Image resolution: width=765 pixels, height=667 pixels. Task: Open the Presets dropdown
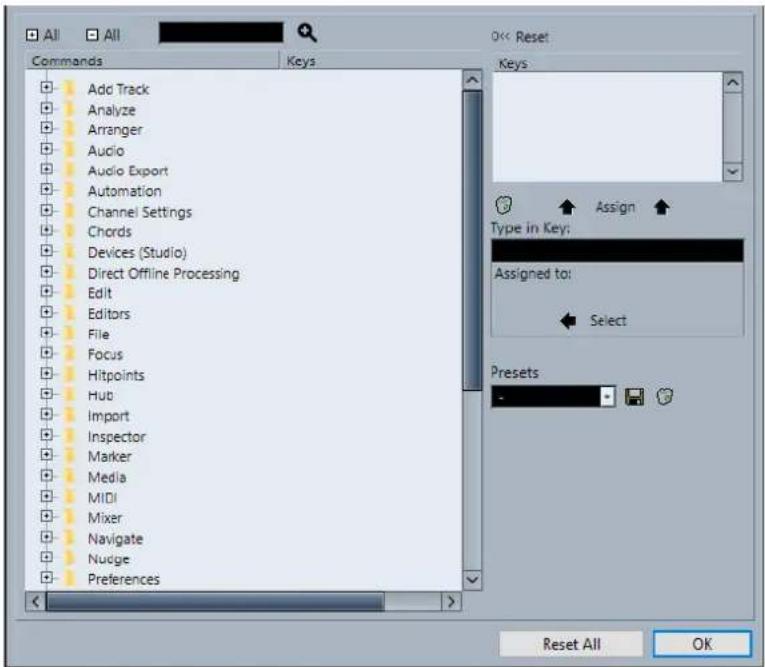tap(607, 397)
